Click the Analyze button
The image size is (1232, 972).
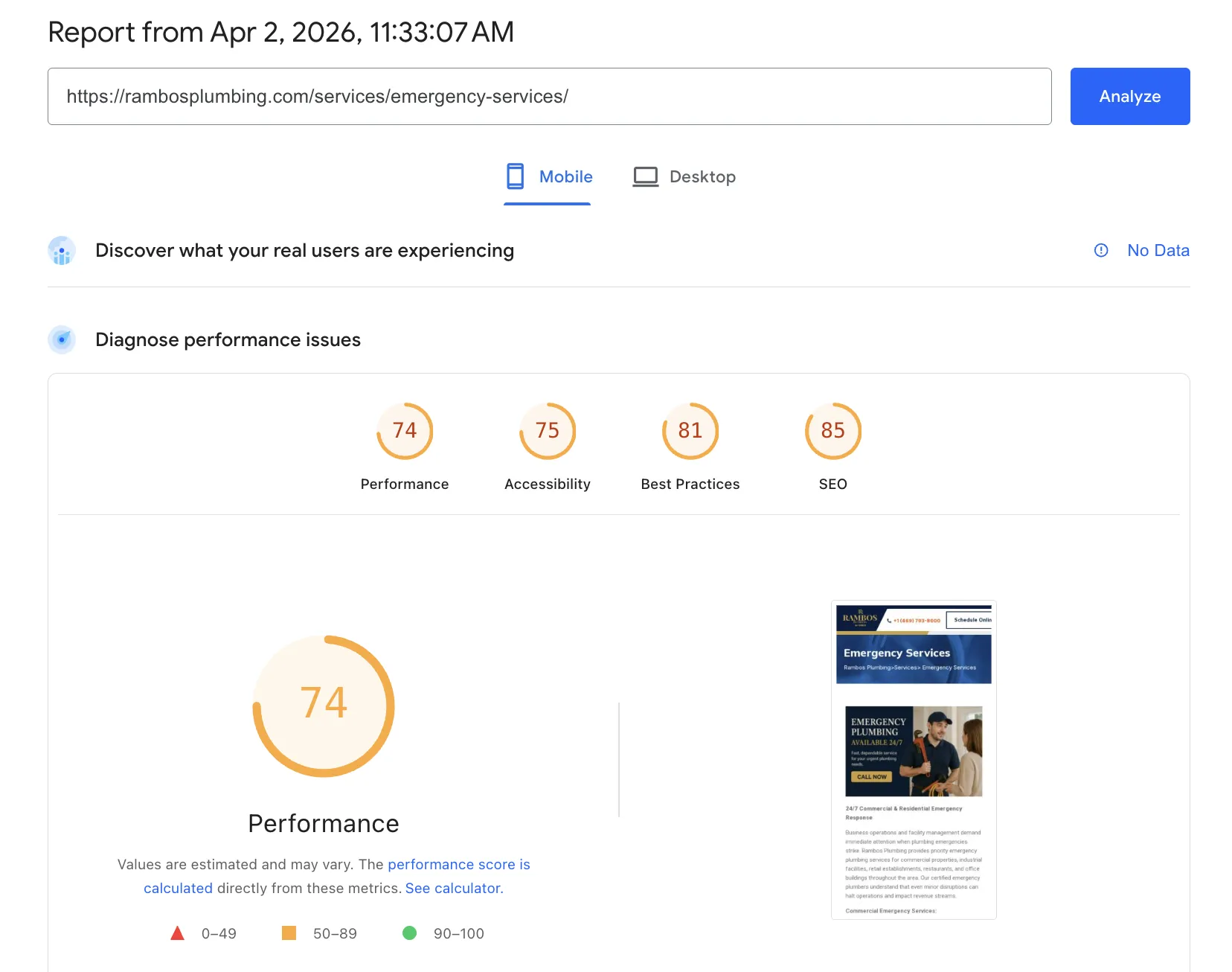coord(1129,96)
